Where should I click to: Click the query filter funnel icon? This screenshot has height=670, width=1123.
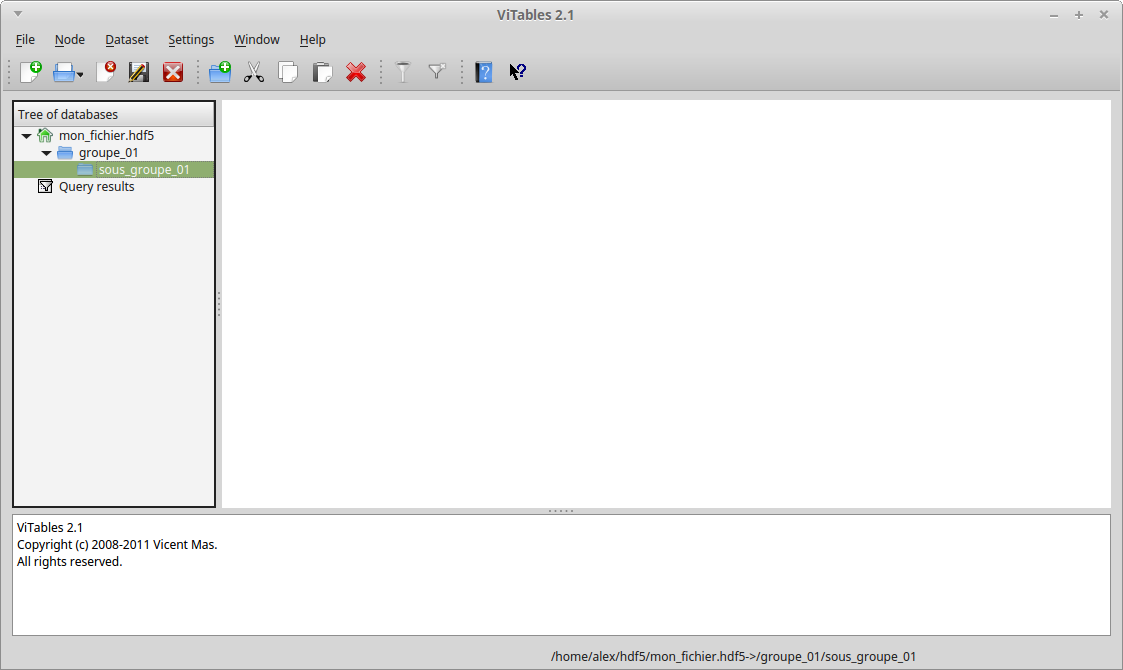pos(403,72)
